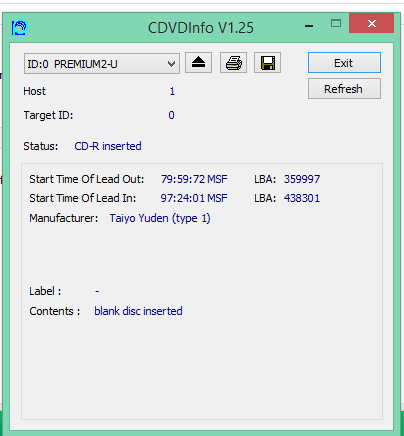Click the floppy disk save icon
404x436 pixels.
[267, 63]
